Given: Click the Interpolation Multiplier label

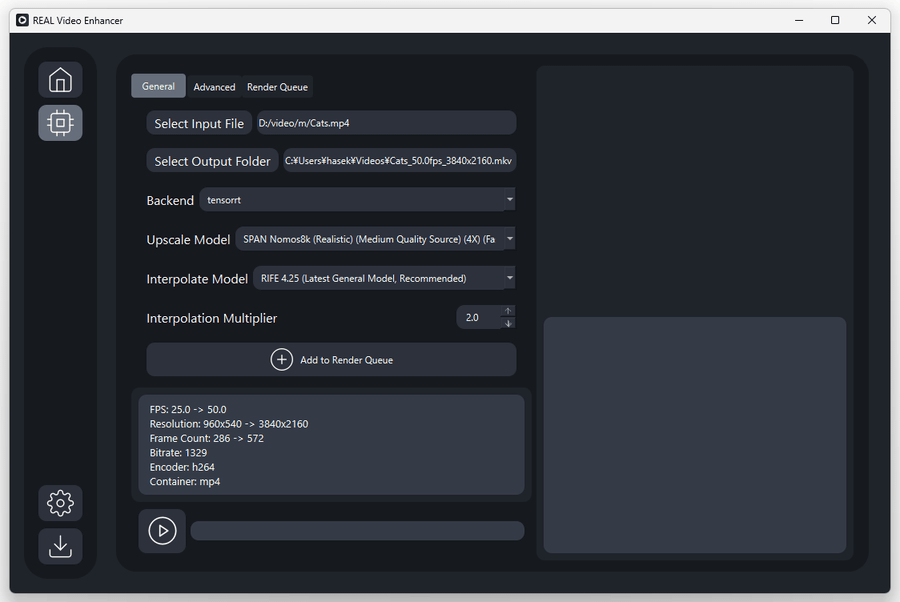Looking at the screenshot, I should coord(211,319).
